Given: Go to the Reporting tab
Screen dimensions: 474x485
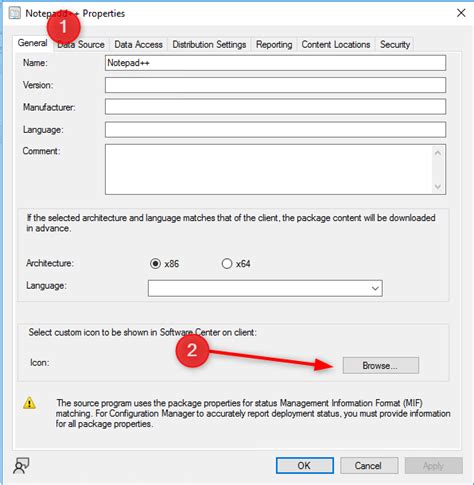Looking at the screenshot, I should coord(274,45).
